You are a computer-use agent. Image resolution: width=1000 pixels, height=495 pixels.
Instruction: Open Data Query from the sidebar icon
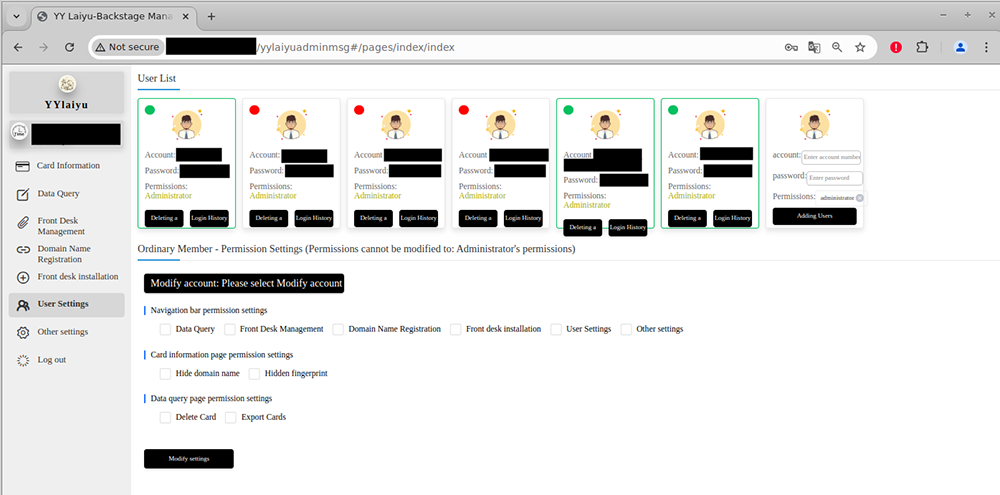22,194
